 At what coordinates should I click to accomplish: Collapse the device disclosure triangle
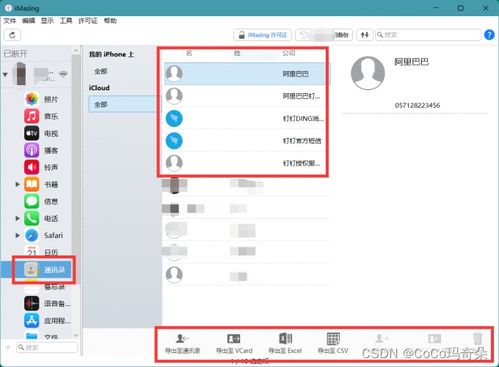pos(5,74)
